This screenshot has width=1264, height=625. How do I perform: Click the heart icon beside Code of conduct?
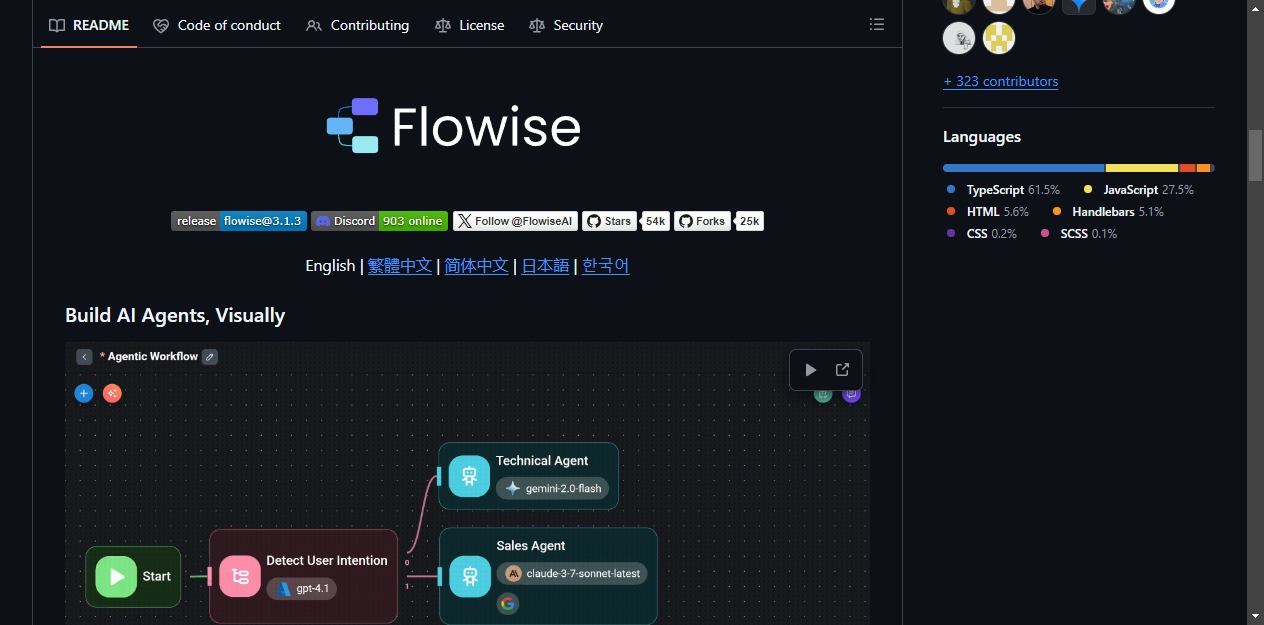pos(161,25)
